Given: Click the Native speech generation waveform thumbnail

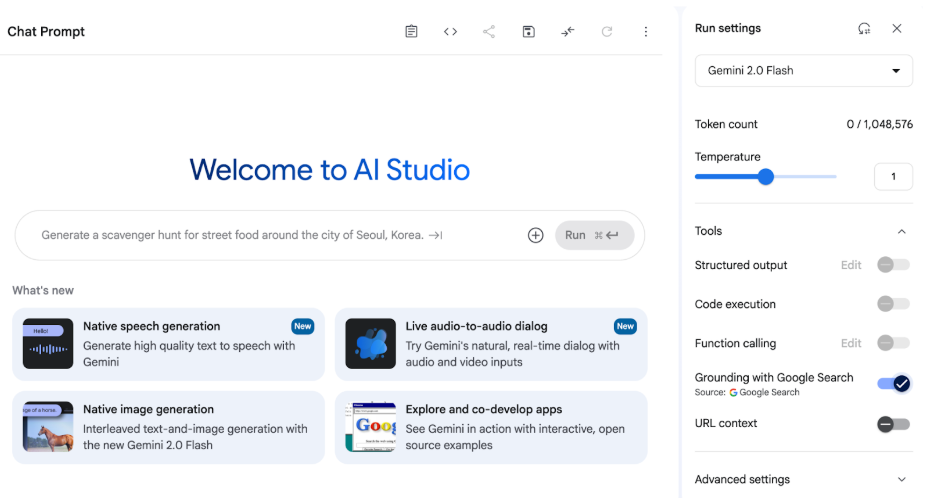Looking at the screenshot, I should tap(48, 343).
